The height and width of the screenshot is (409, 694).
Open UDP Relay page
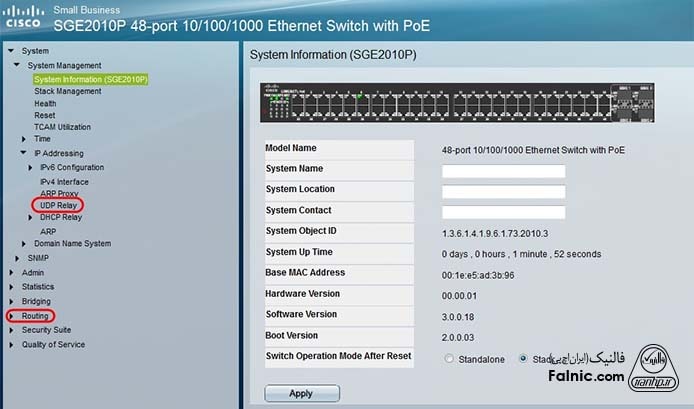coord(58,205)
